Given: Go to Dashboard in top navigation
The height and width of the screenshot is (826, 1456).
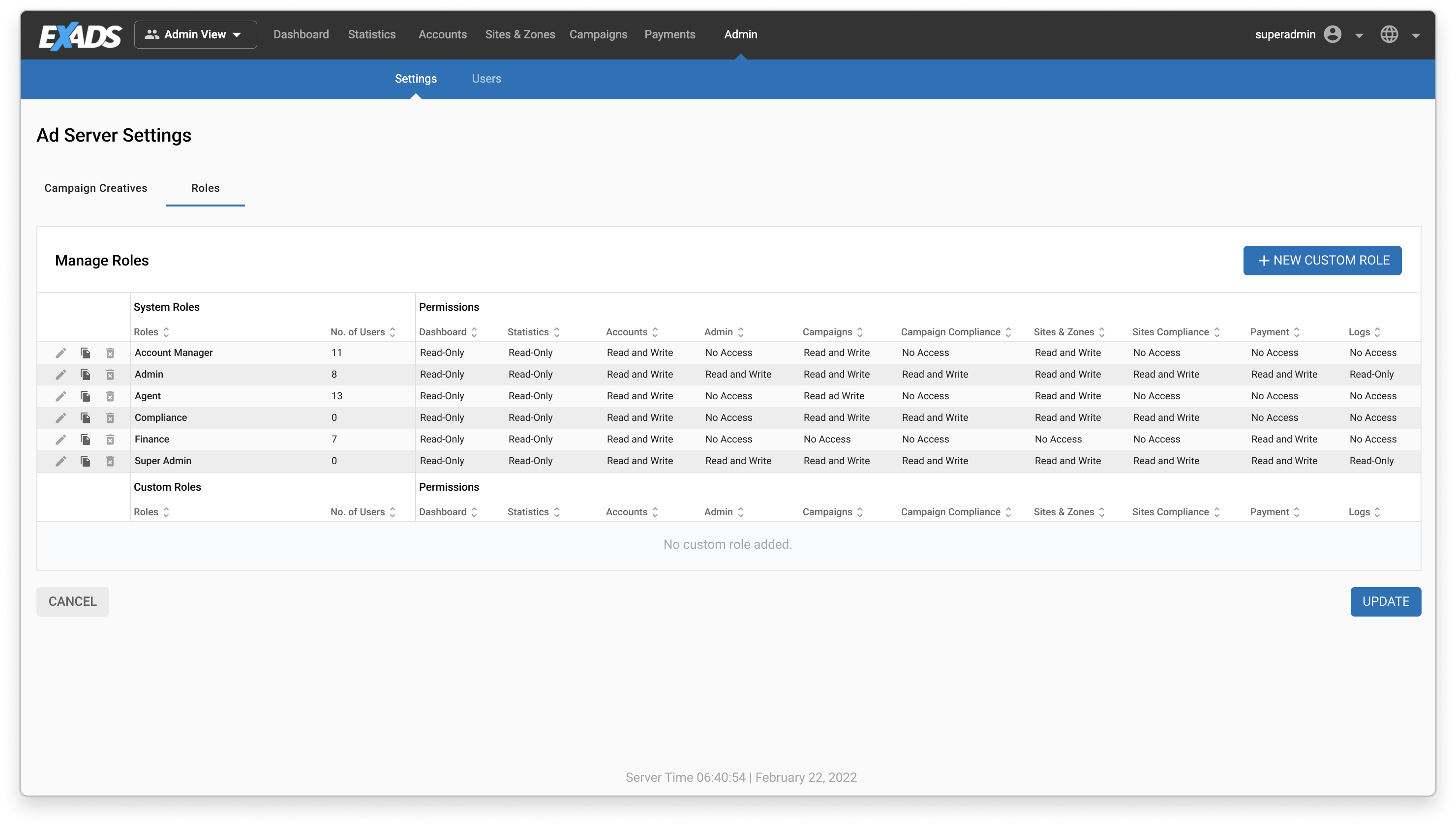Looking at the screenshot, I should click(x=301, y=34).
